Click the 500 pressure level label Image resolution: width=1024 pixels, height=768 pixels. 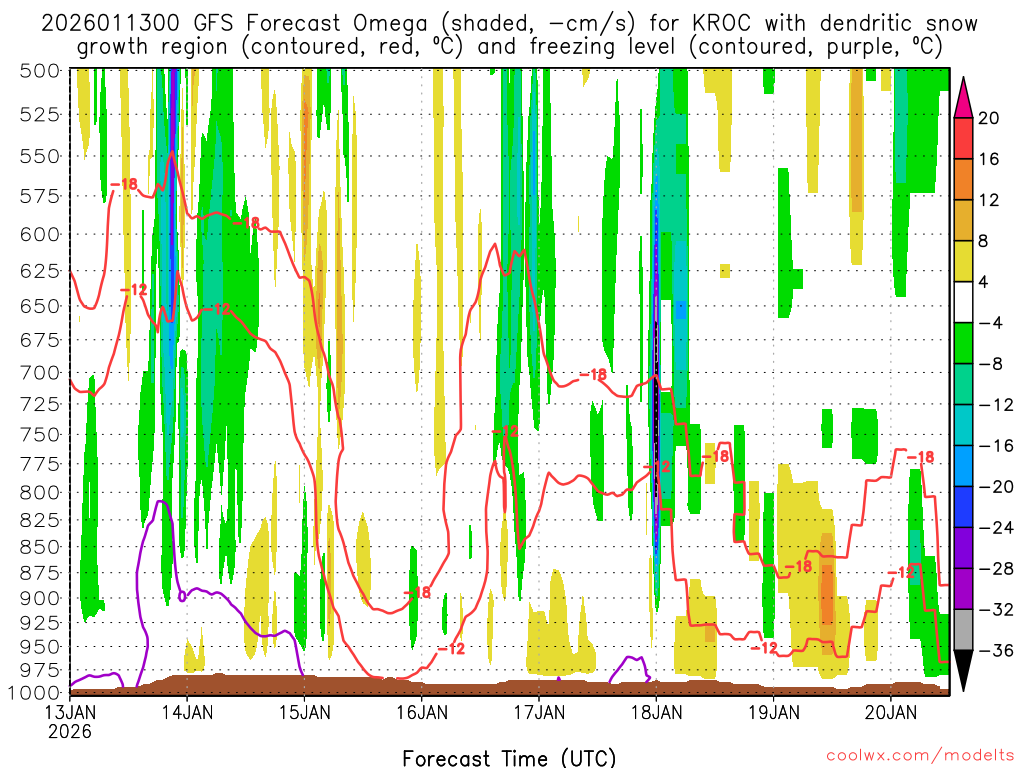pyautogui.click(x=40, y=71)
